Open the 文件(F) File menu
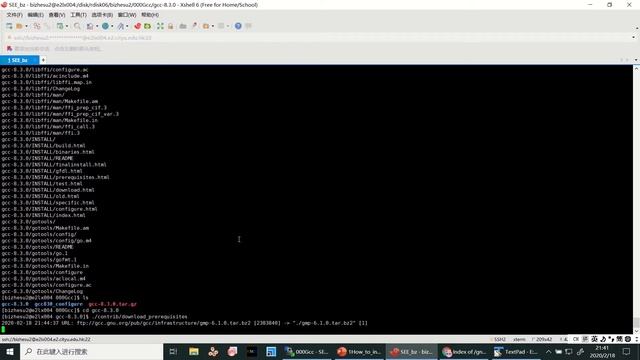Screen dimensions: 640x360 [x=14, y=15]
